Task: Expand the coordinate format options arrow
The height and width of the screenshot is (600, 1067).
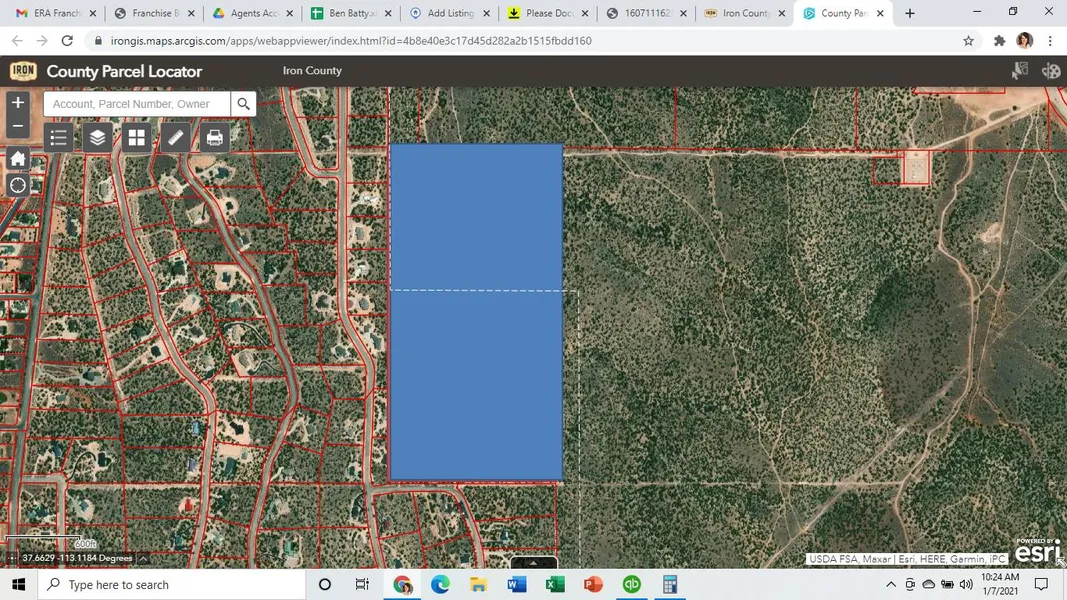Action: point(143,558)
